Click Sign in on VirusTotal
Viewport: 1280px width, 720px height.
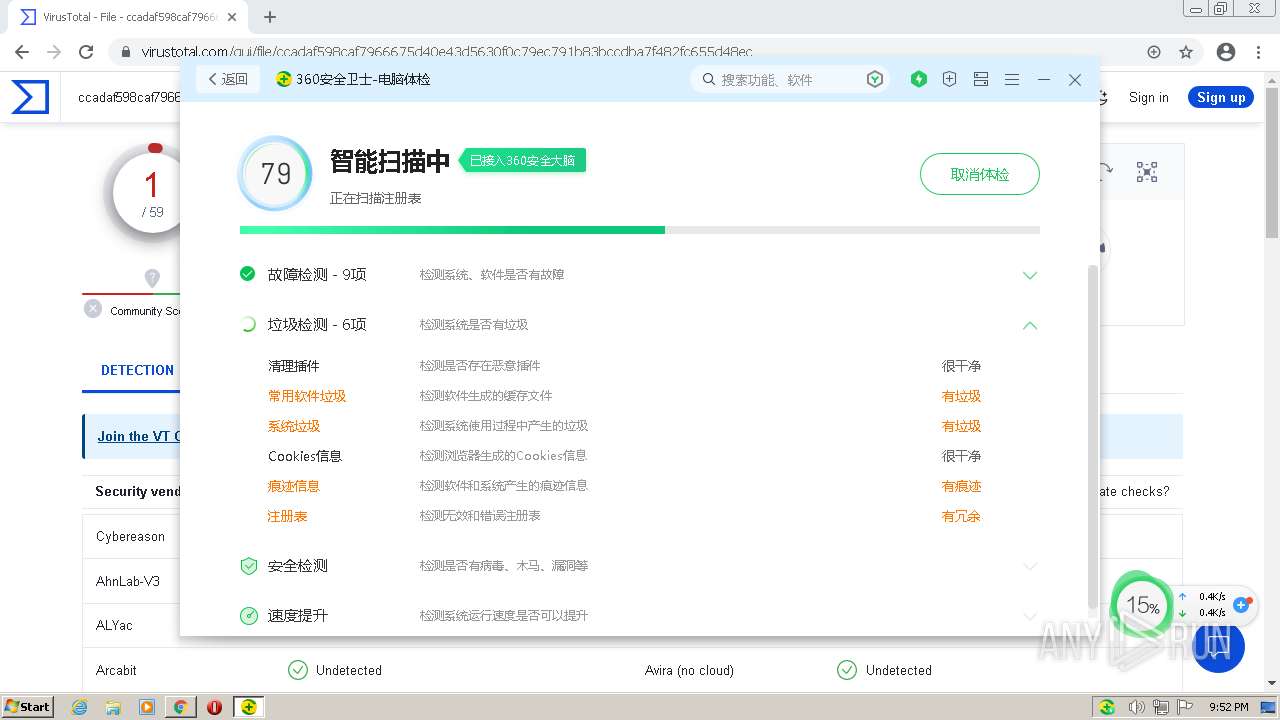pos(1148,97)
